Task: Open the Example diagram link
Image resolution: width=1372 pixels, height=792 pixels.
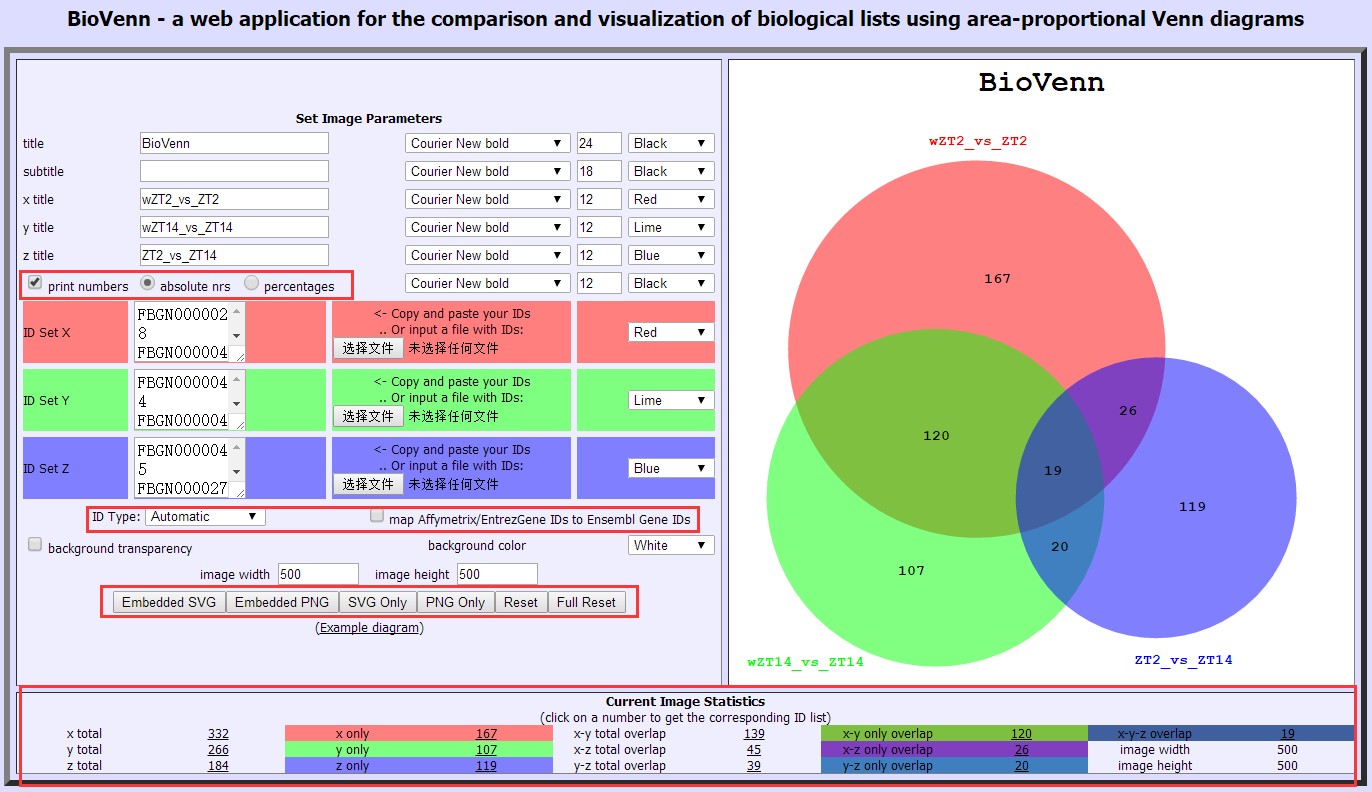Action: 370,628
